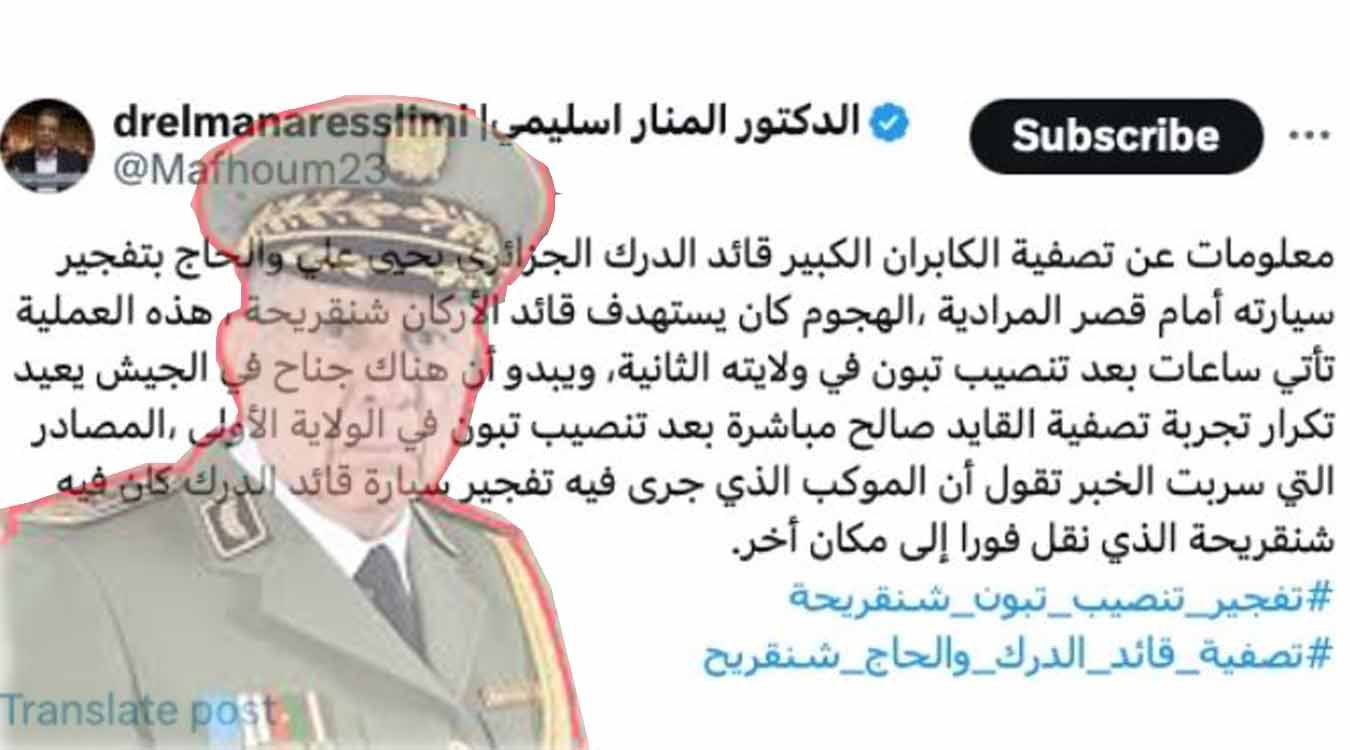Open hashtag #تصفية_قائد_الدرك_والحاج_شنقريح
This screenshot has width=1350, height=750.
[1018, 657]
